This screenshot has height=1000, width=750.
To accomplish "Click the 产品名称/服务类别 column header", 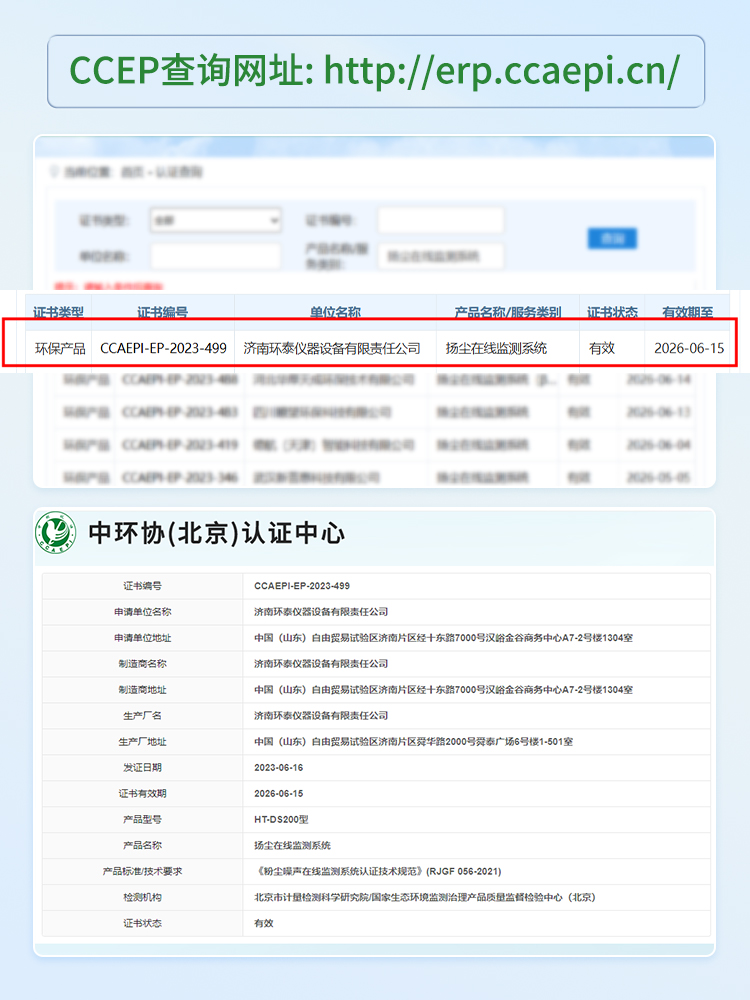I will [508, 312].
